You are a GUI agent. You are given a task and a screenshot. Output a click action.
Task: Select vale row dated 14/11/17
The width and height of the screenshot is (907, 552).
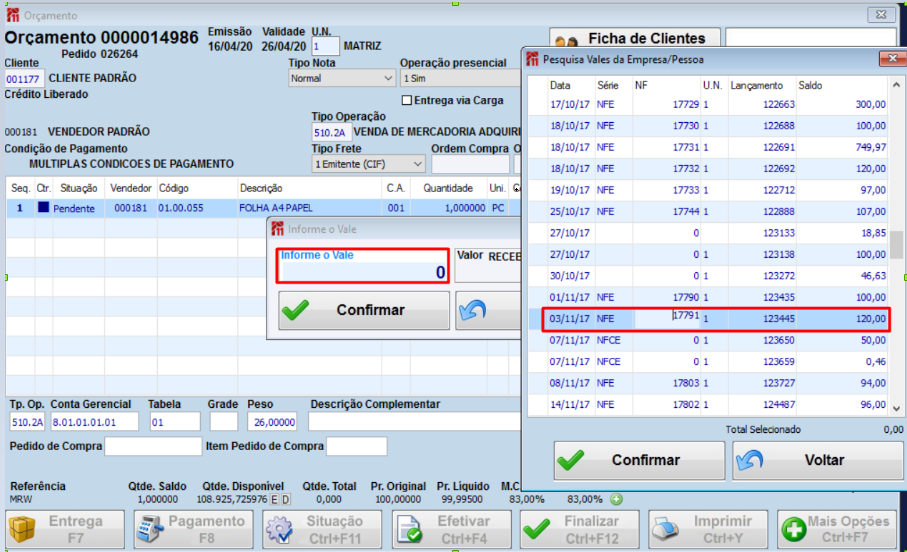click(x=709, y=404)
